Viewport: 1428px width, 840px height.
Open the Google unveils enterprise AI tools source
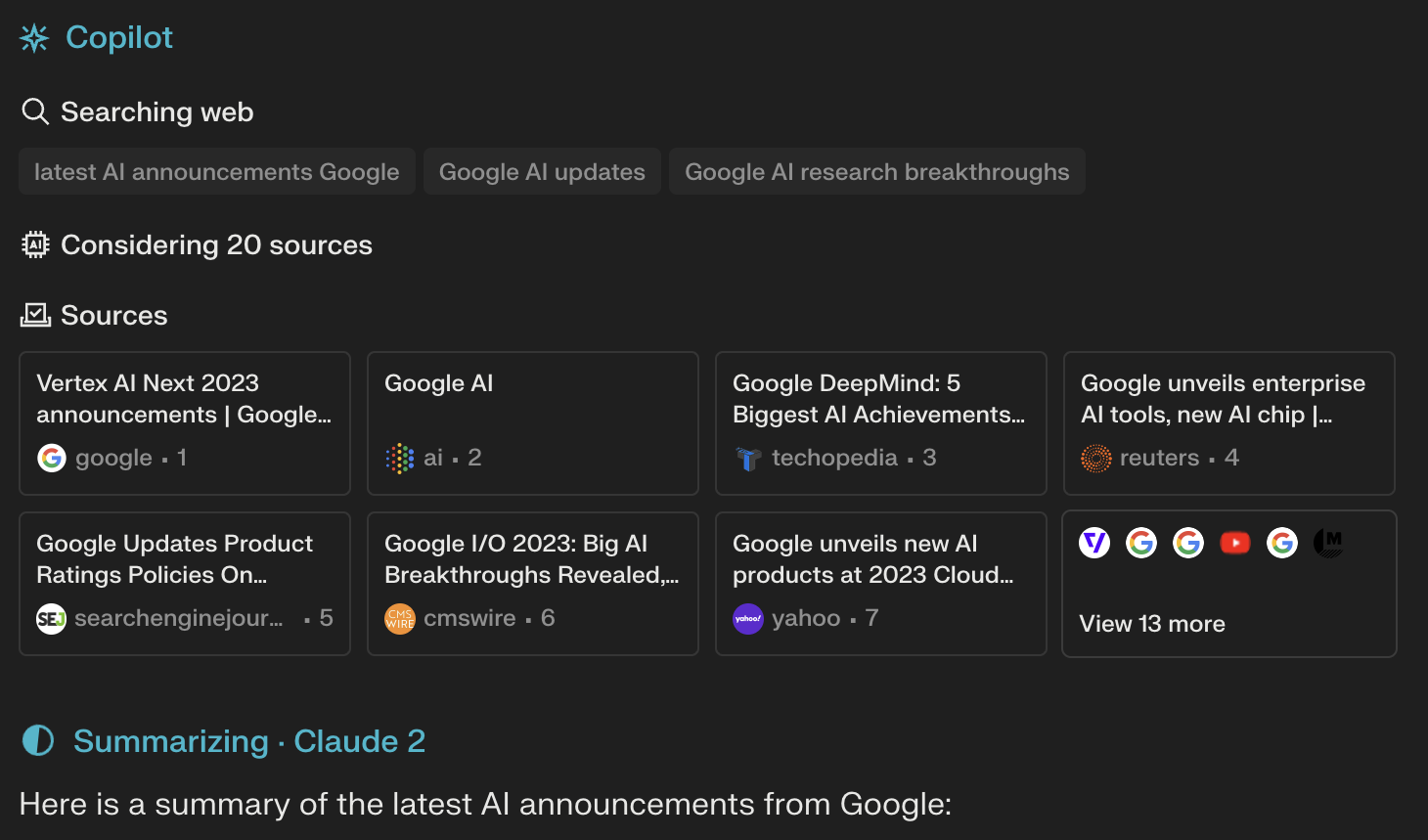click(1229, 423)
